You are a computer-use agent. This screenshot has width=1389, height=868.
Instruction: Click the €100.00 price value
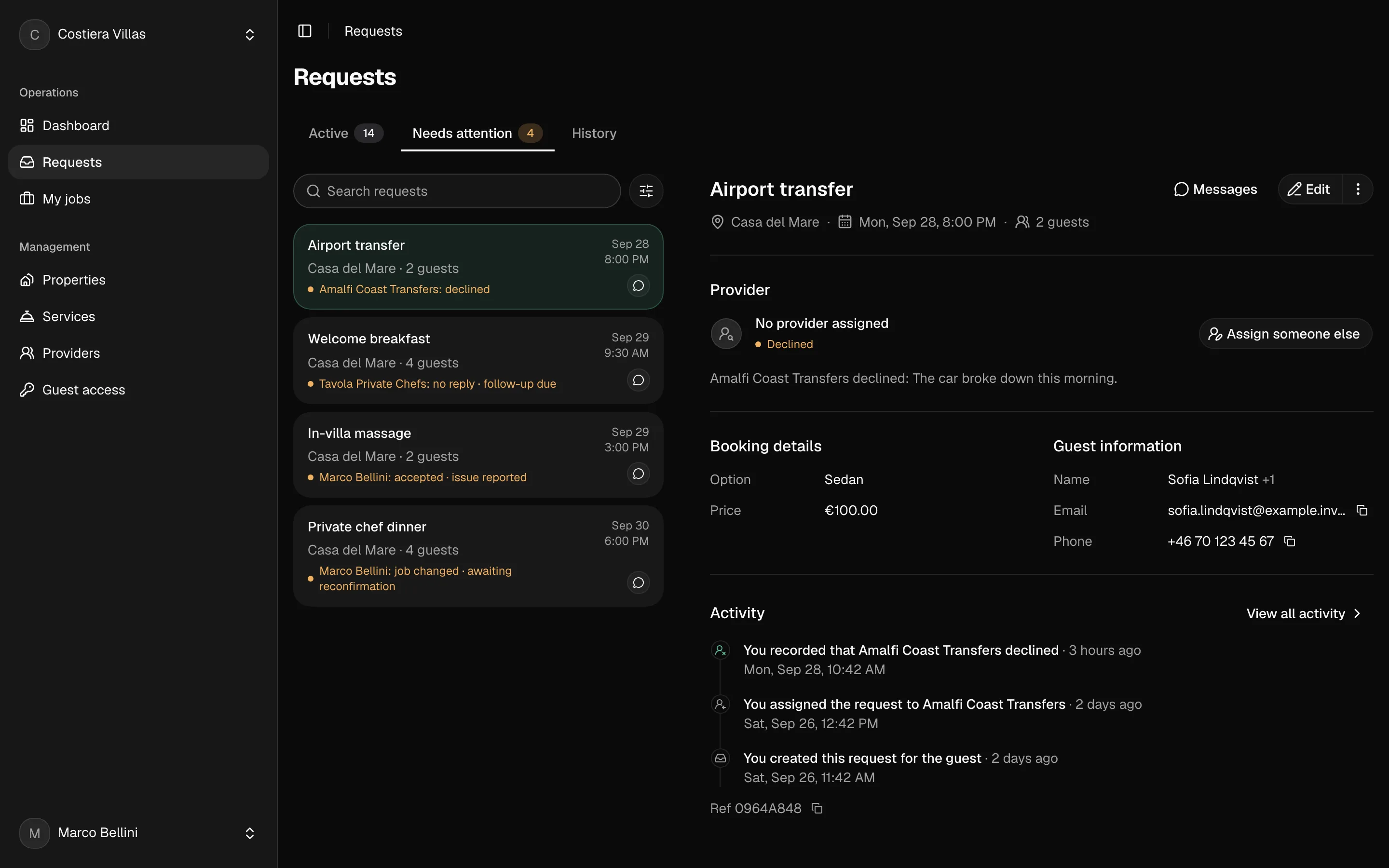click(851, 510)
